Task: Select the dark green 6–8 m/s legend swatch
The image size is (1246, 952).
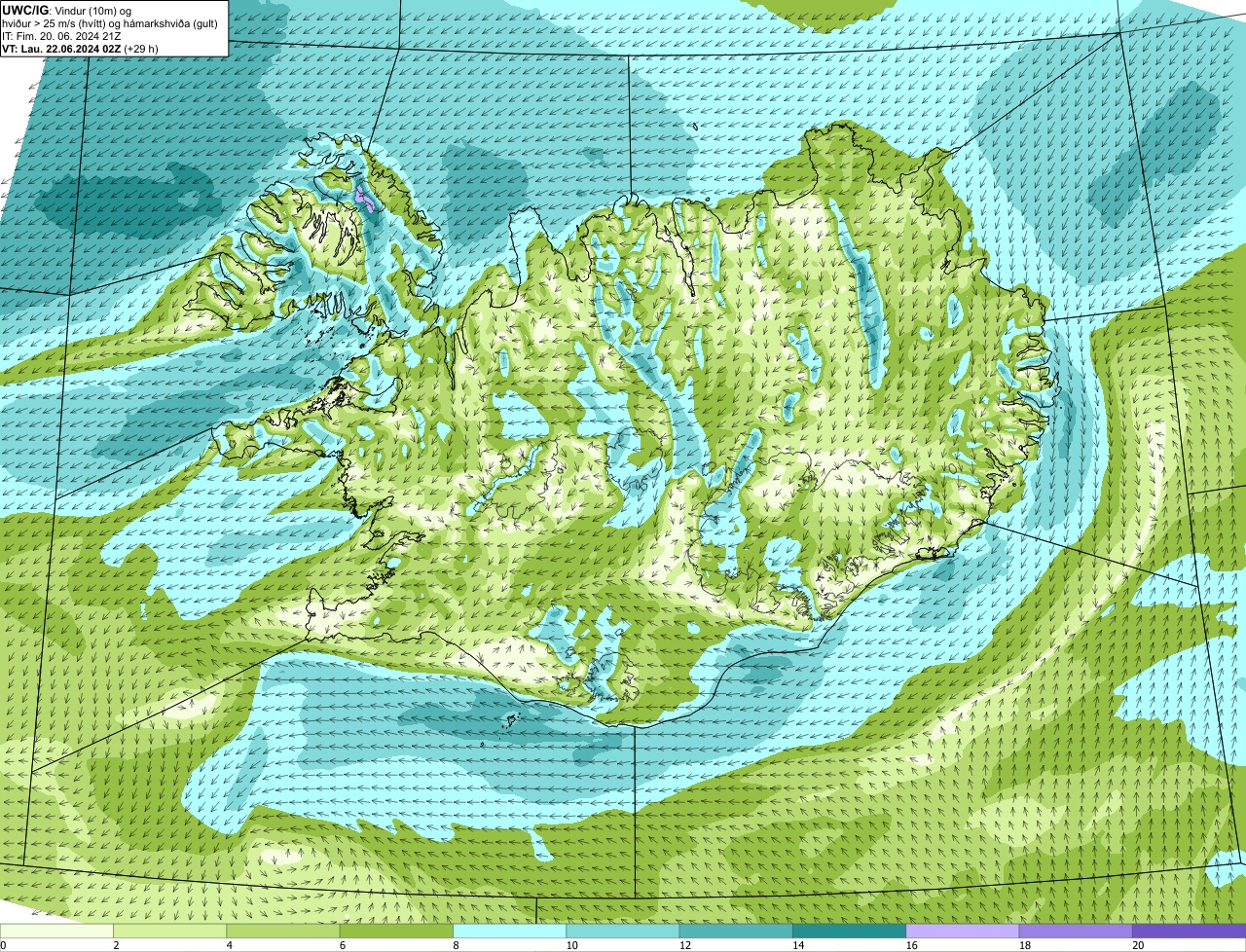Action: 397,931
